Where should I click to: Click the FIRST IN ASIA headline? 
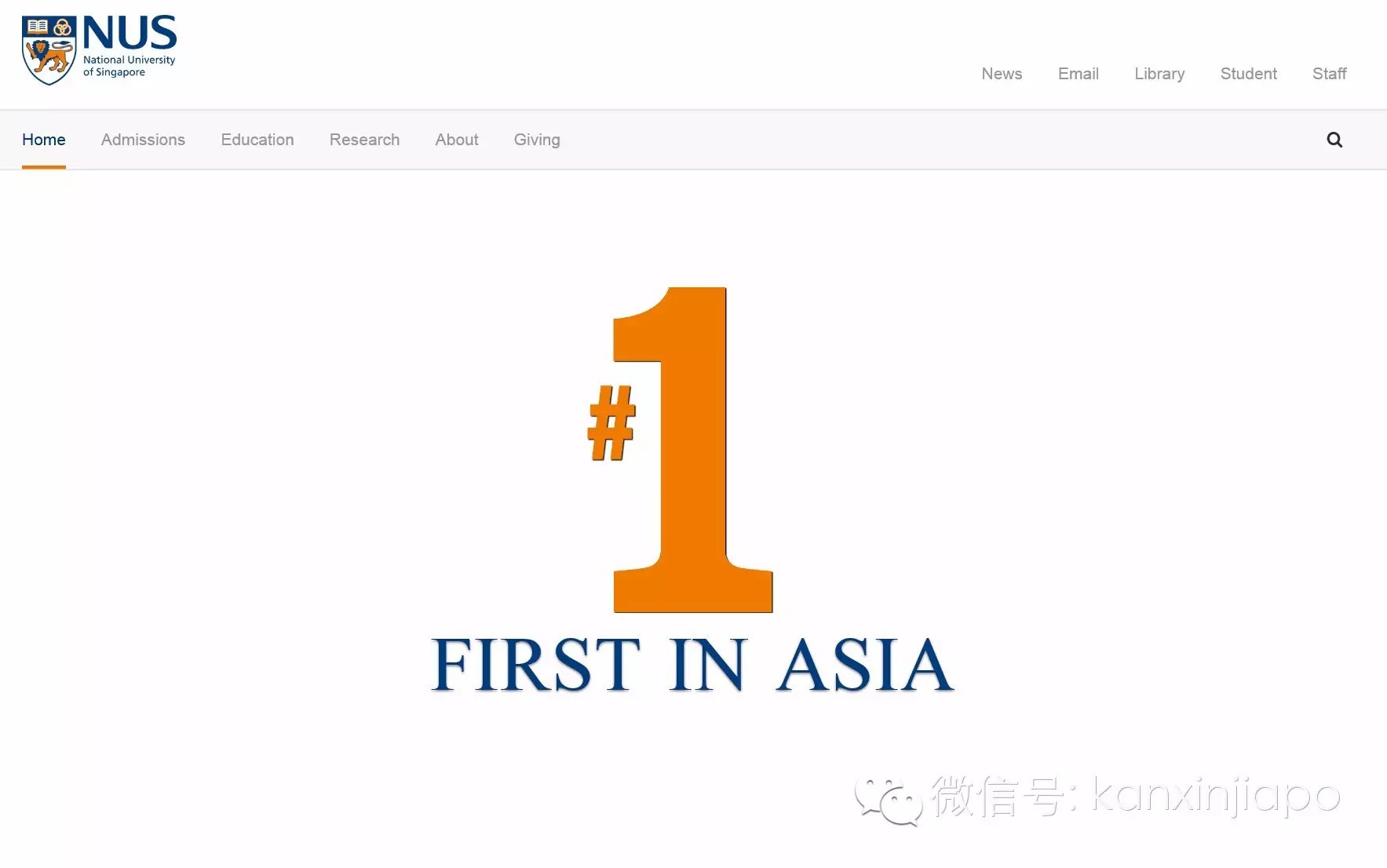pos(692,666)
